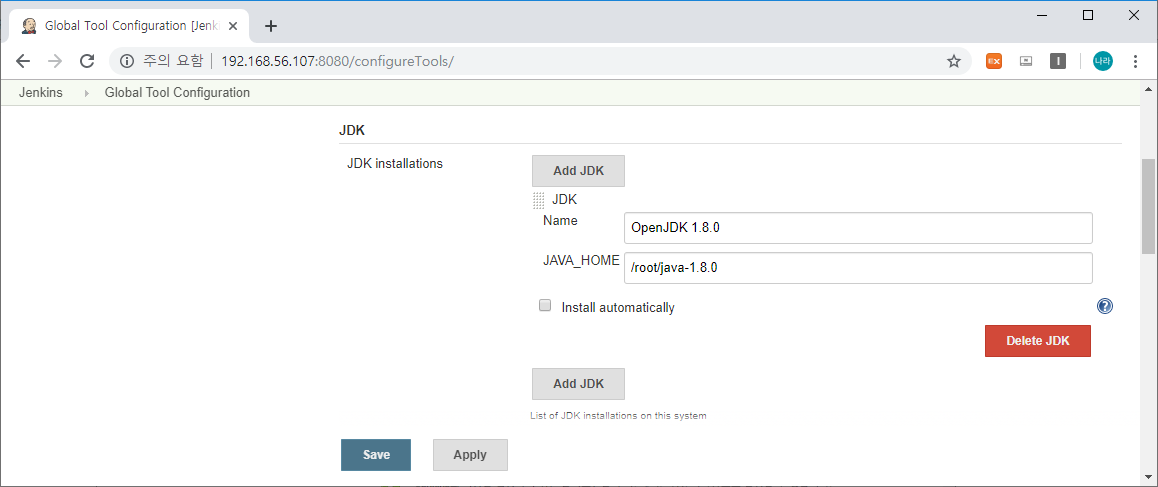Open the Chrome profile avatar
1158x487 pixels.
1103,61
